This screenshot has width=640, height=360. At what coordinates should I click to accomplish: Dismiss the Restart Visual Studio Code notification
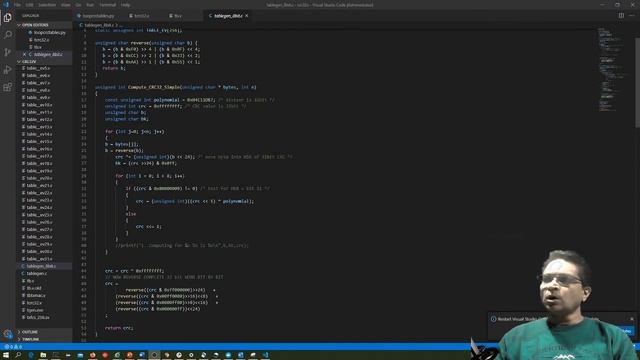632,319
